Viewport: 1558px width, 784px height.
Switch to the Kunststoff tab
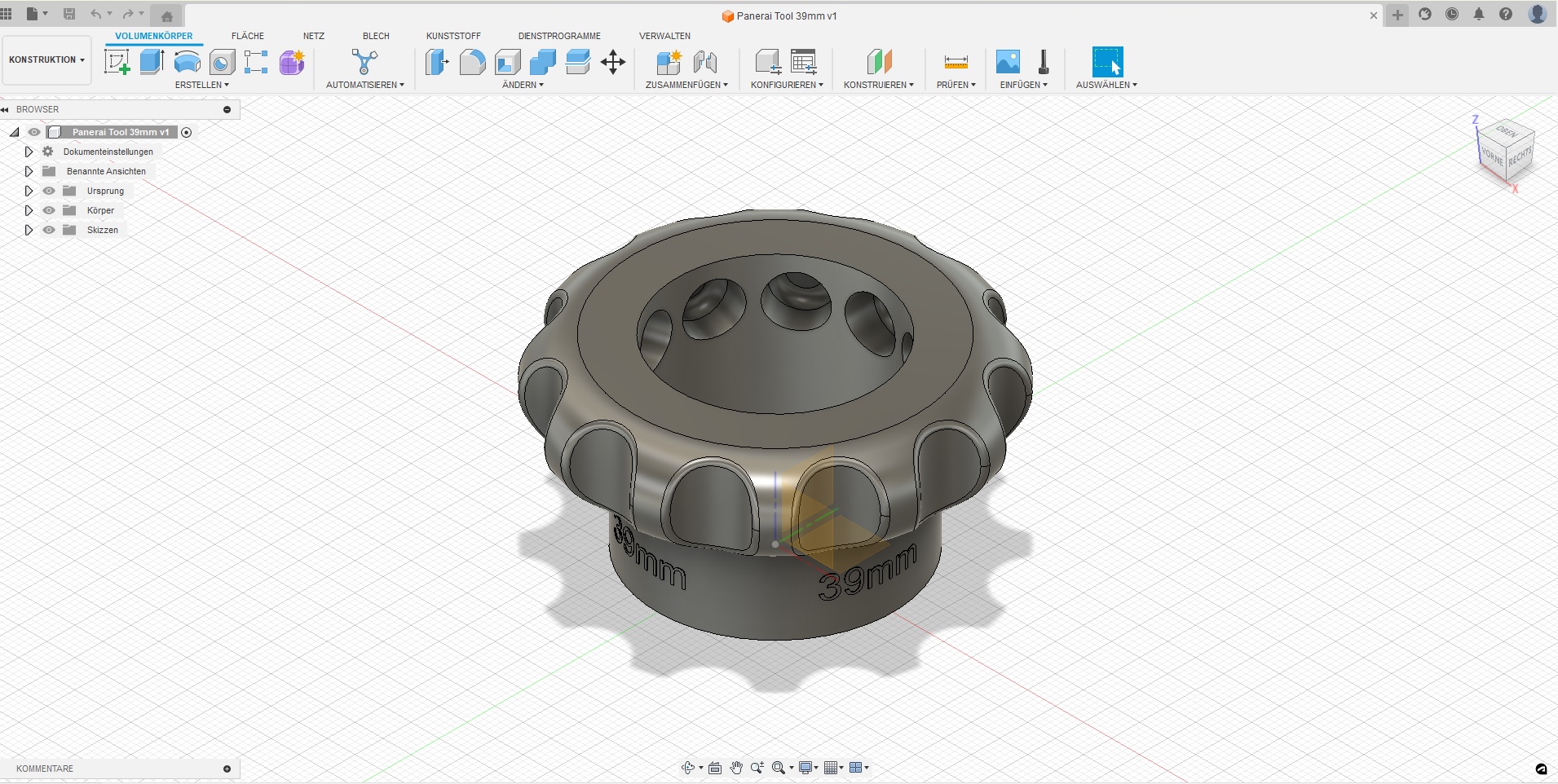tap(453, 36)
